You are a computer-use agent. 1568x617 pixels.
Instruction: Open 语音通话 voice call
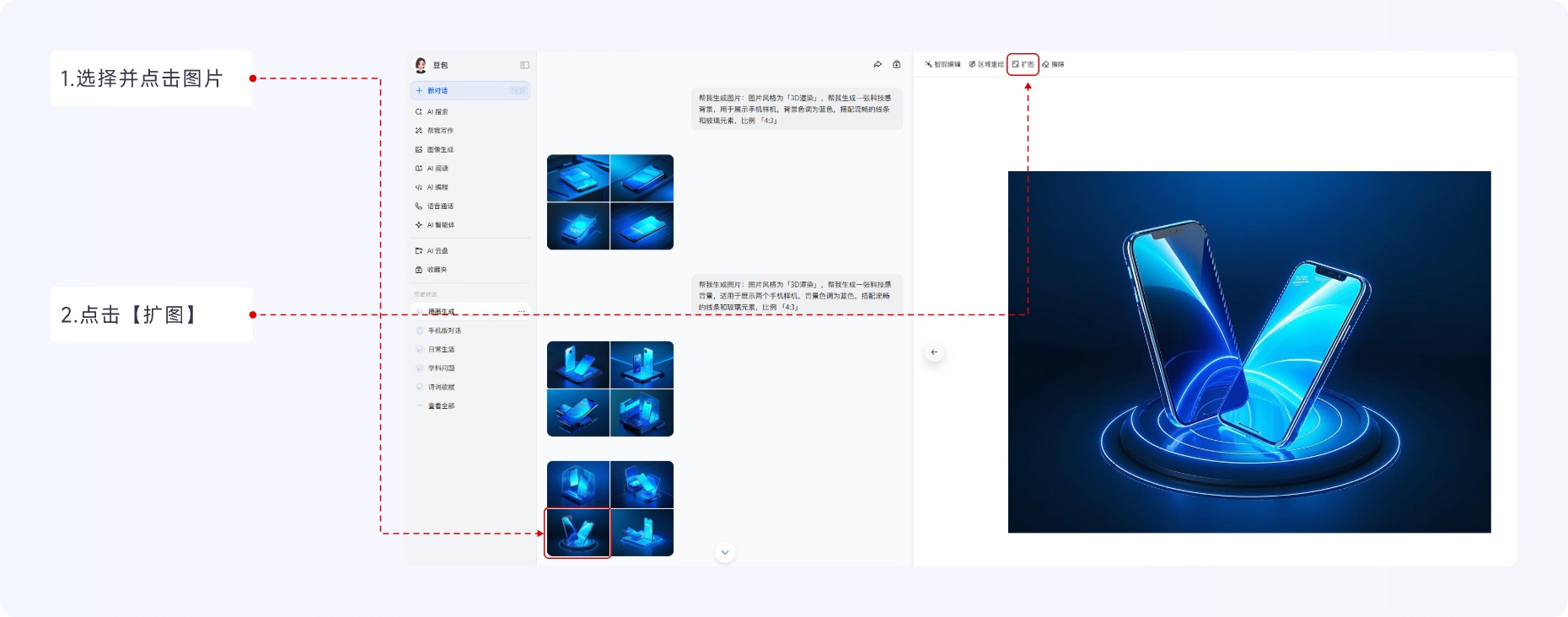(x=439, y=207)
